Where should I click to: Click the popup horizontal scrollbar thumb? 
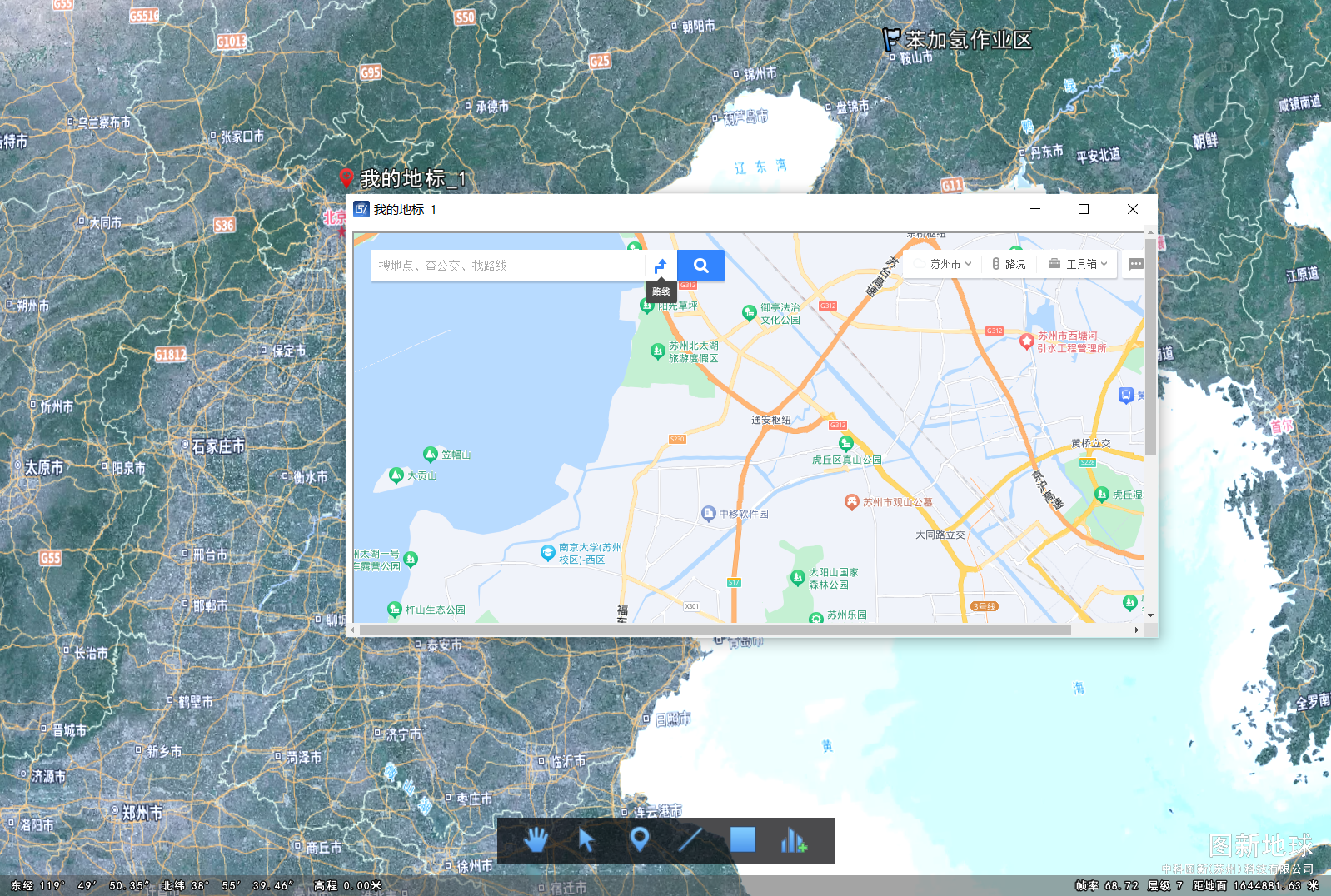pos(715,630)
